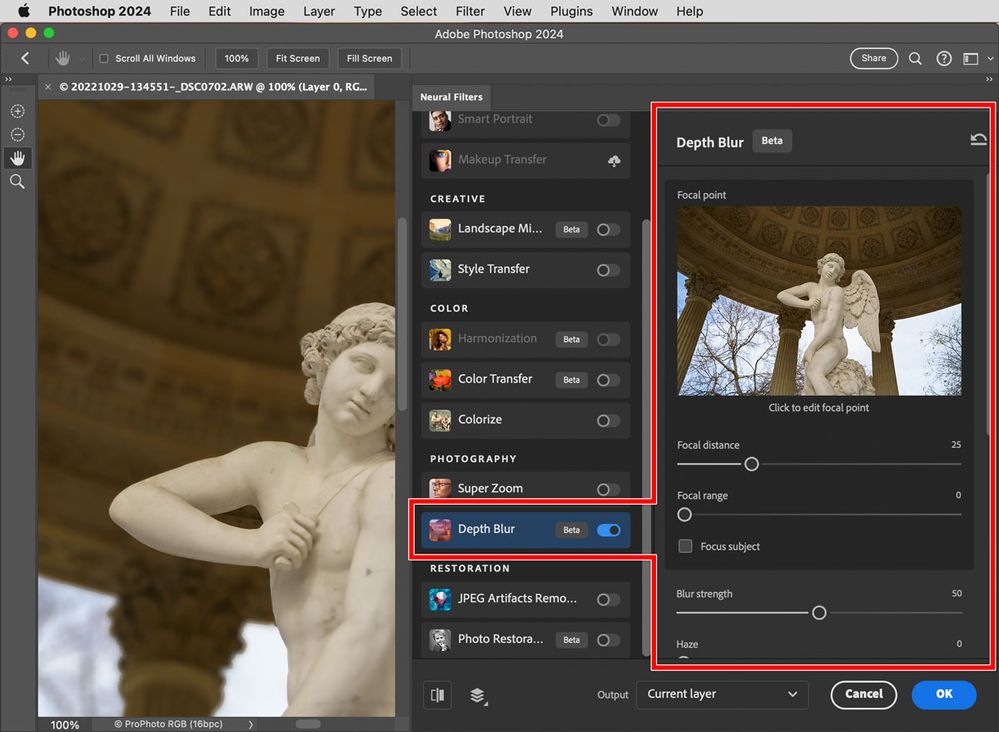999x732 pixels.
Task: Toggle the JPEG Artifacts Removal filter on
Action: [x=608, y=599]
